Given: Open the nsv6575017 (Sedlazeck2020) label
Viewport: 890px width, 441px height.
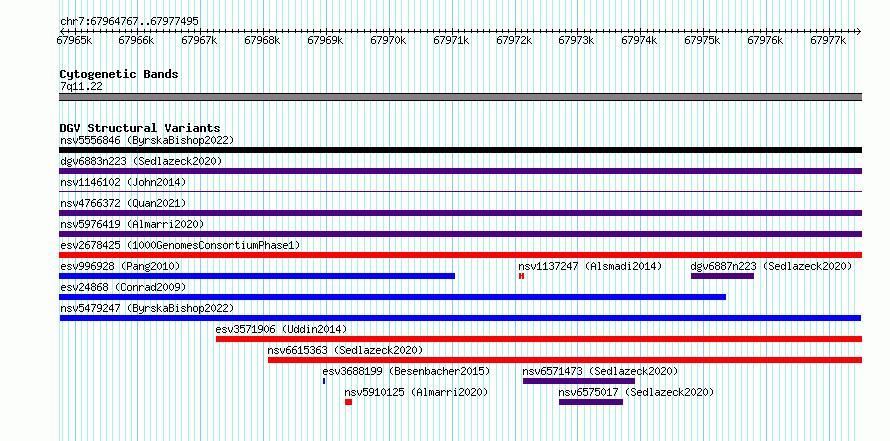Looking at the screenshot, I should tap(636, 392).
